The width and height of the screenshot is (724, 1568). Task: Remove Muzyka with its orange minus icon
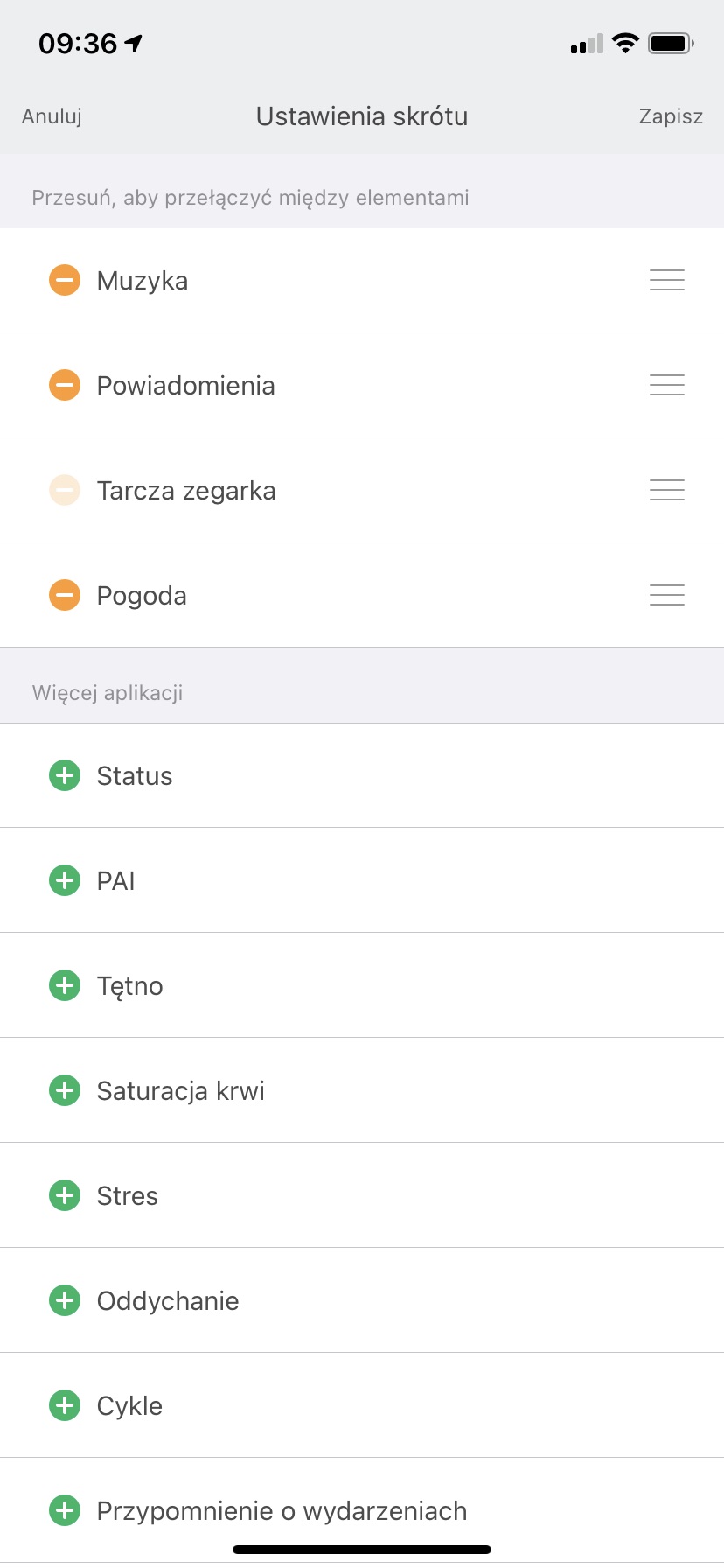click(65, 280)
